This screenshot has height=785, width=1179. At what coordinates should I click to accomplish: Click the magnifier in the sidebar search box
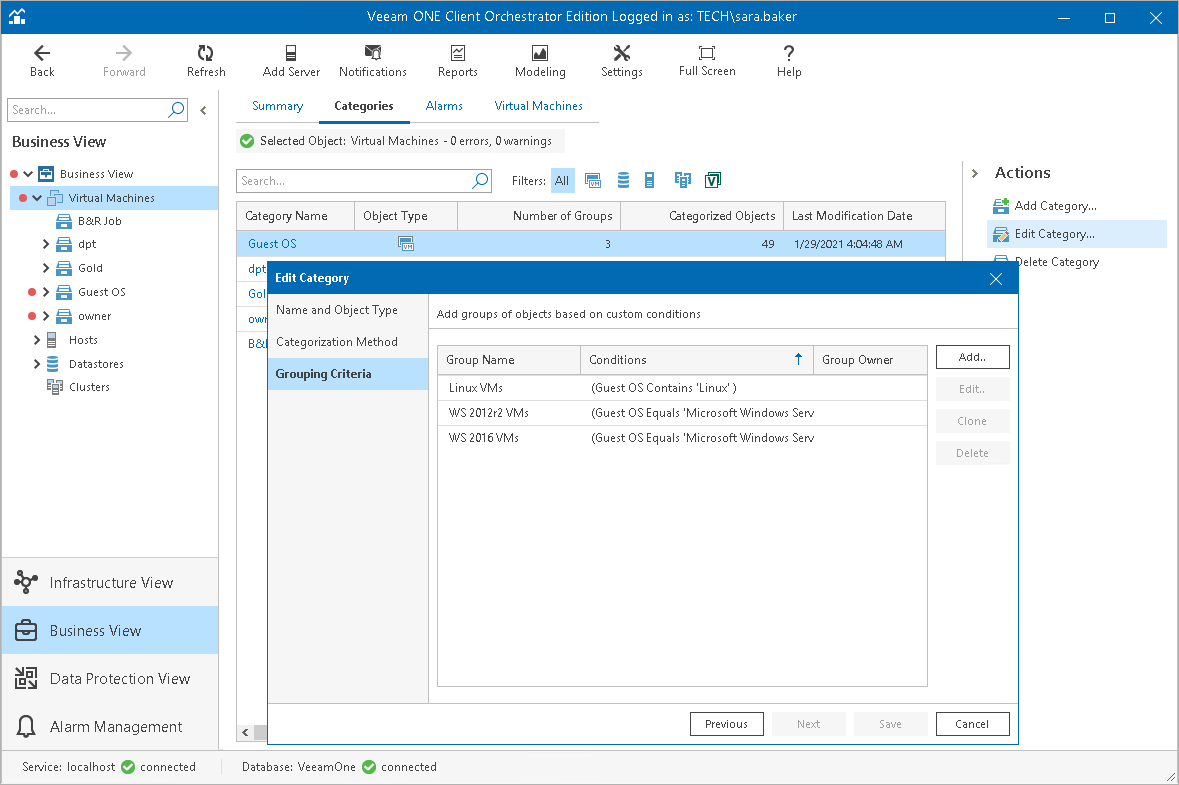tap(176, 110)
